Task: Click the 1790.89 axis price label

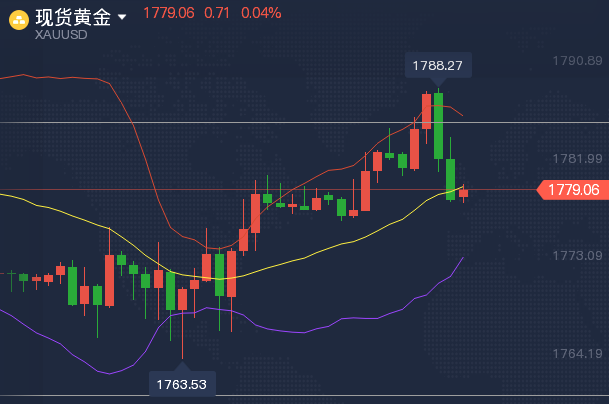Action: click(577, 61)
